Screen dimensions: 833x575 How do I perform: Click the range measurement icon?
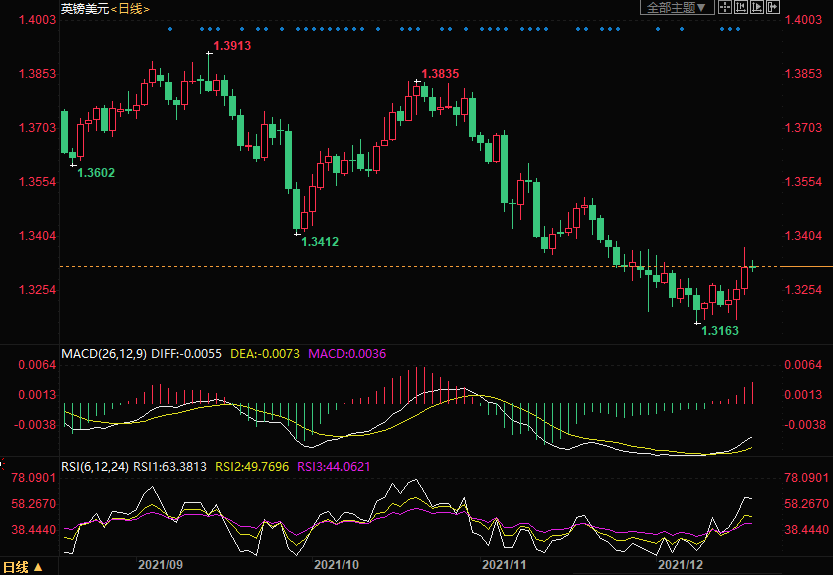click(x=741, y=7)
